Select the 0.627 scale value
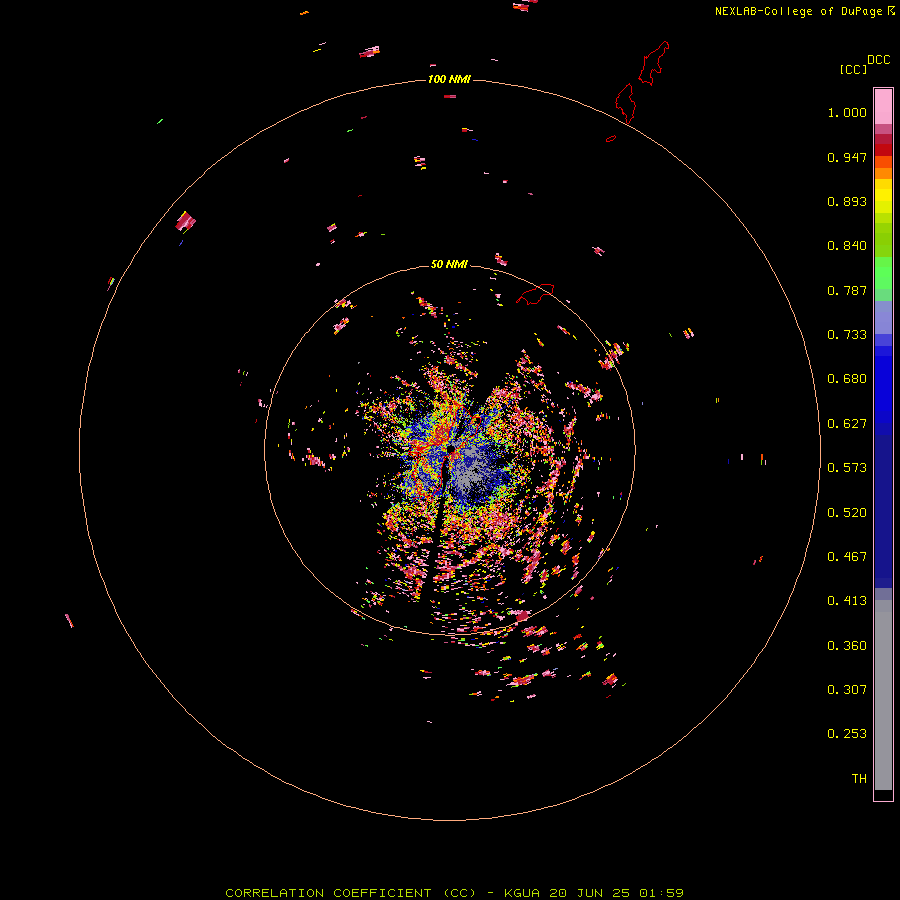This screenshot has width=900, height=900. 847,424
